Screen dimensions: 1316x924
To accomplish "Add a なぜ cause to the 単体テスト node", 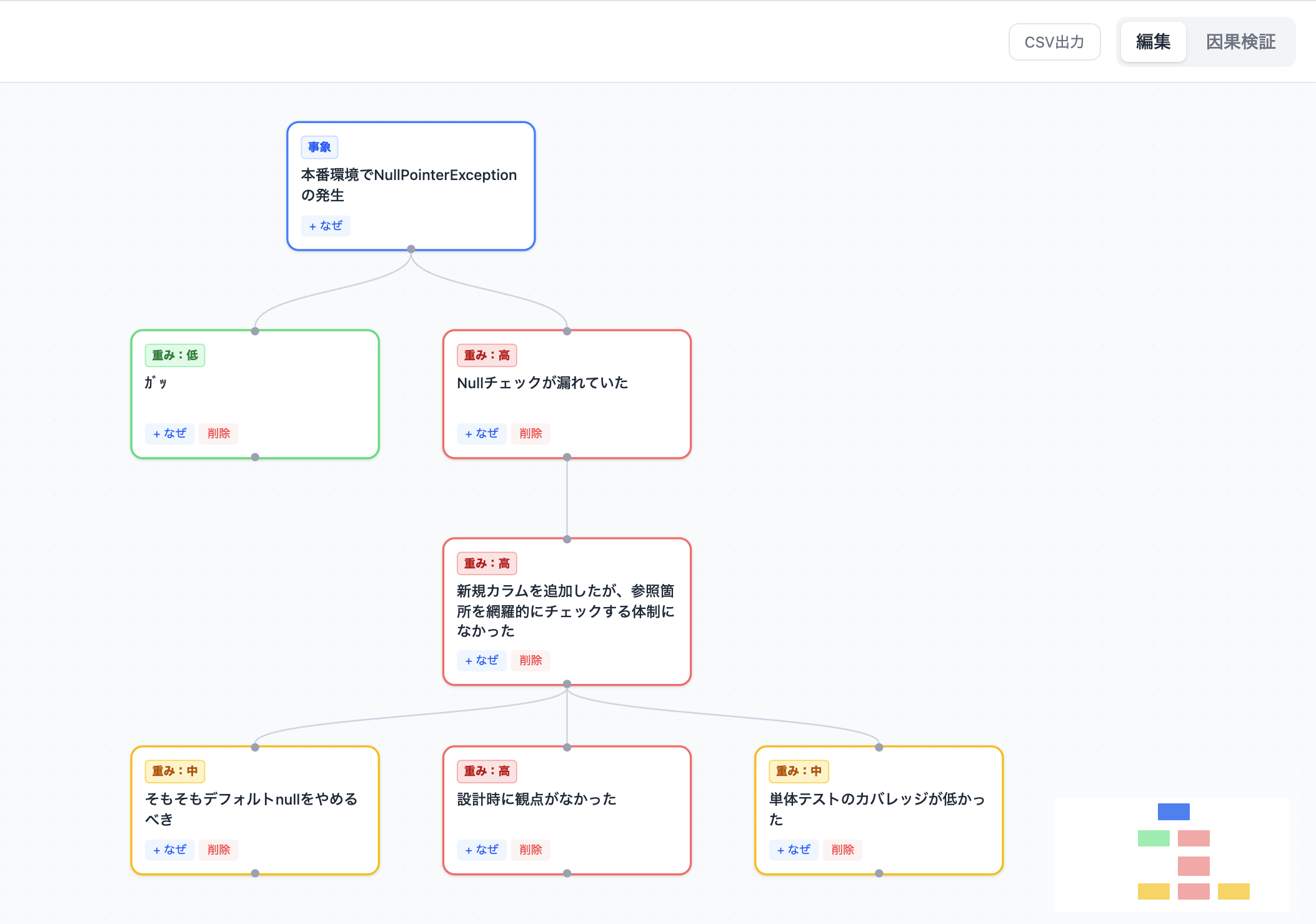I will pos(794,850).
